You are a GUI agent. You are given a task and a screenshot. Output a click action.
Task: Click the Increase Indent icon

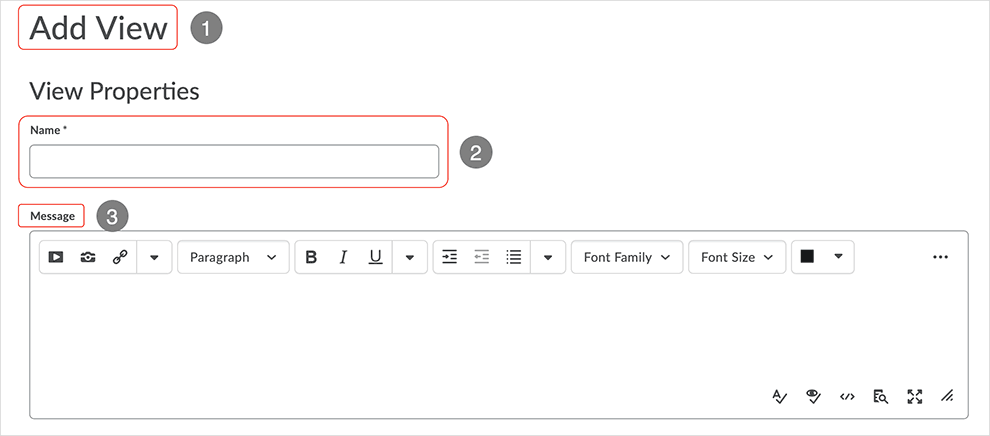[450, 257]
